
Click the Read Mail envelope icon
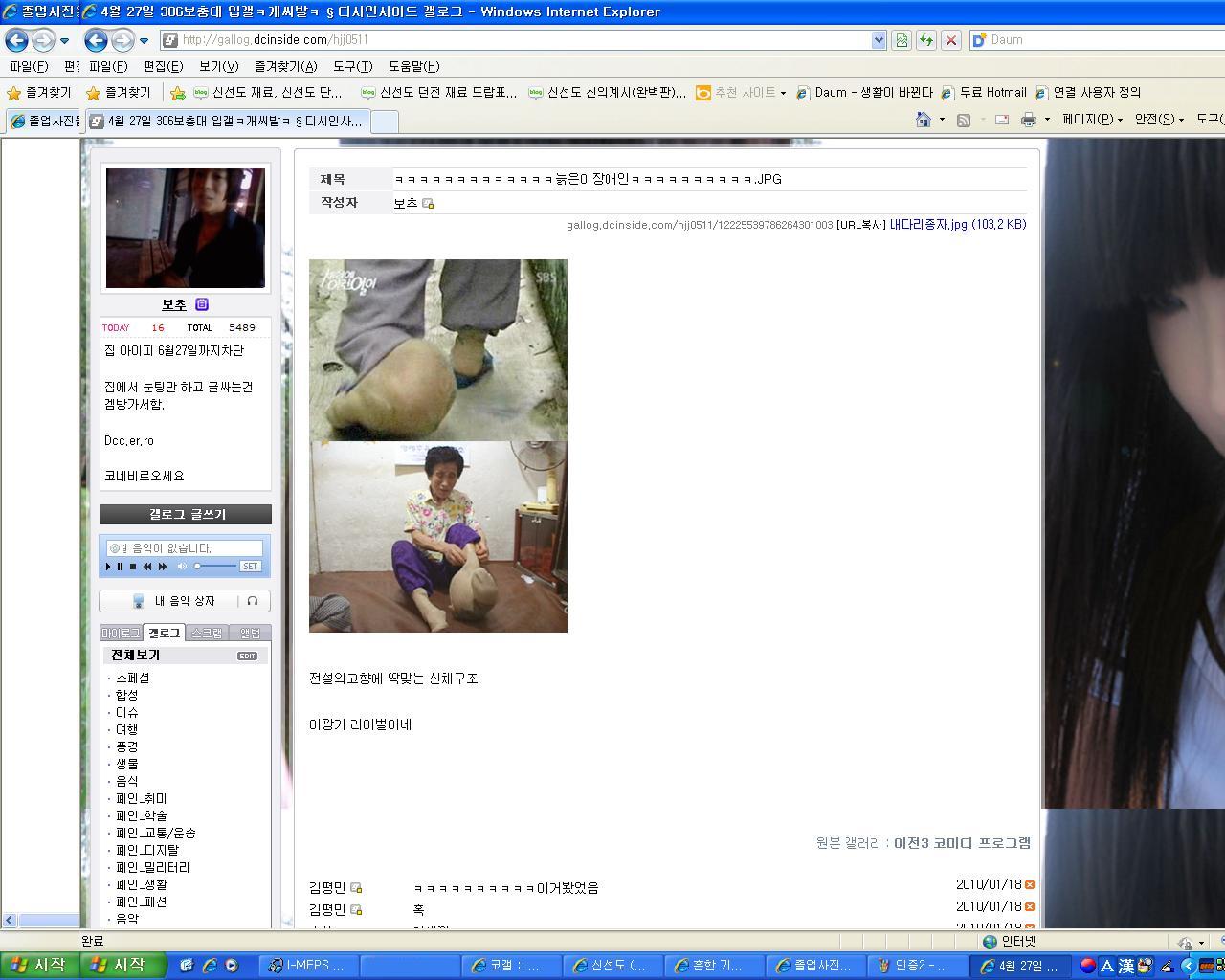pos(1002,120)
